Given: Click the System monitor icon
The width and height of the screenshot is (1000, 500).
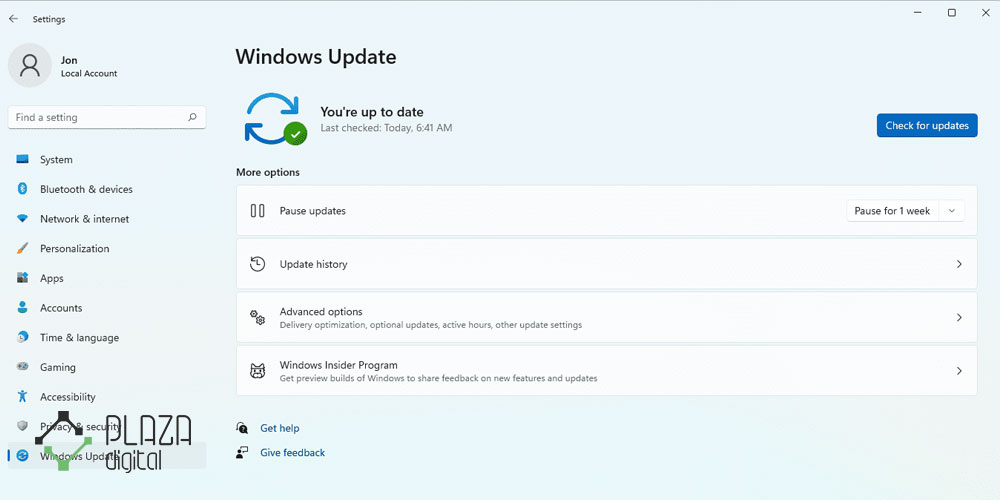Looking at the screenshot, I should 22,159.
